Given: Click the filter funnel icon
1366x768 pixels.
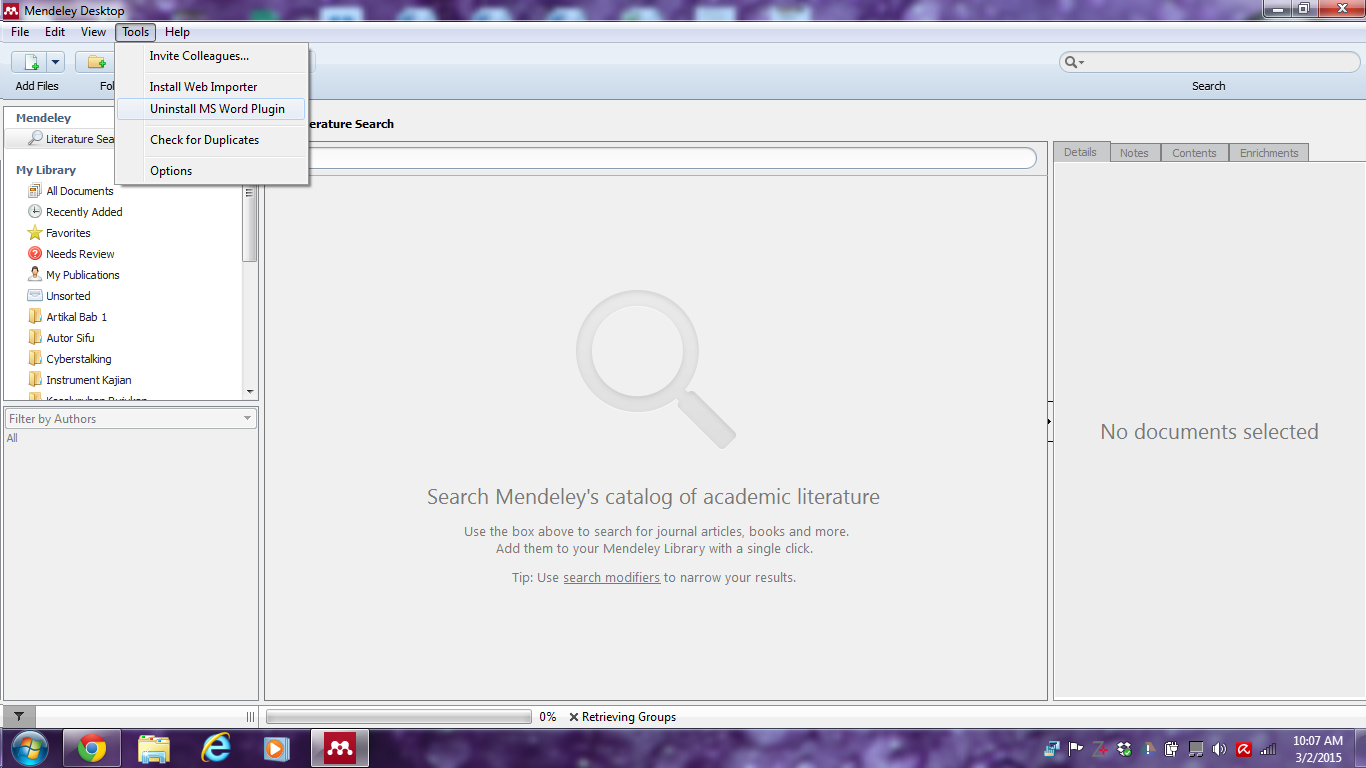Looking at the screenshot, I should [x=19, y=717].
